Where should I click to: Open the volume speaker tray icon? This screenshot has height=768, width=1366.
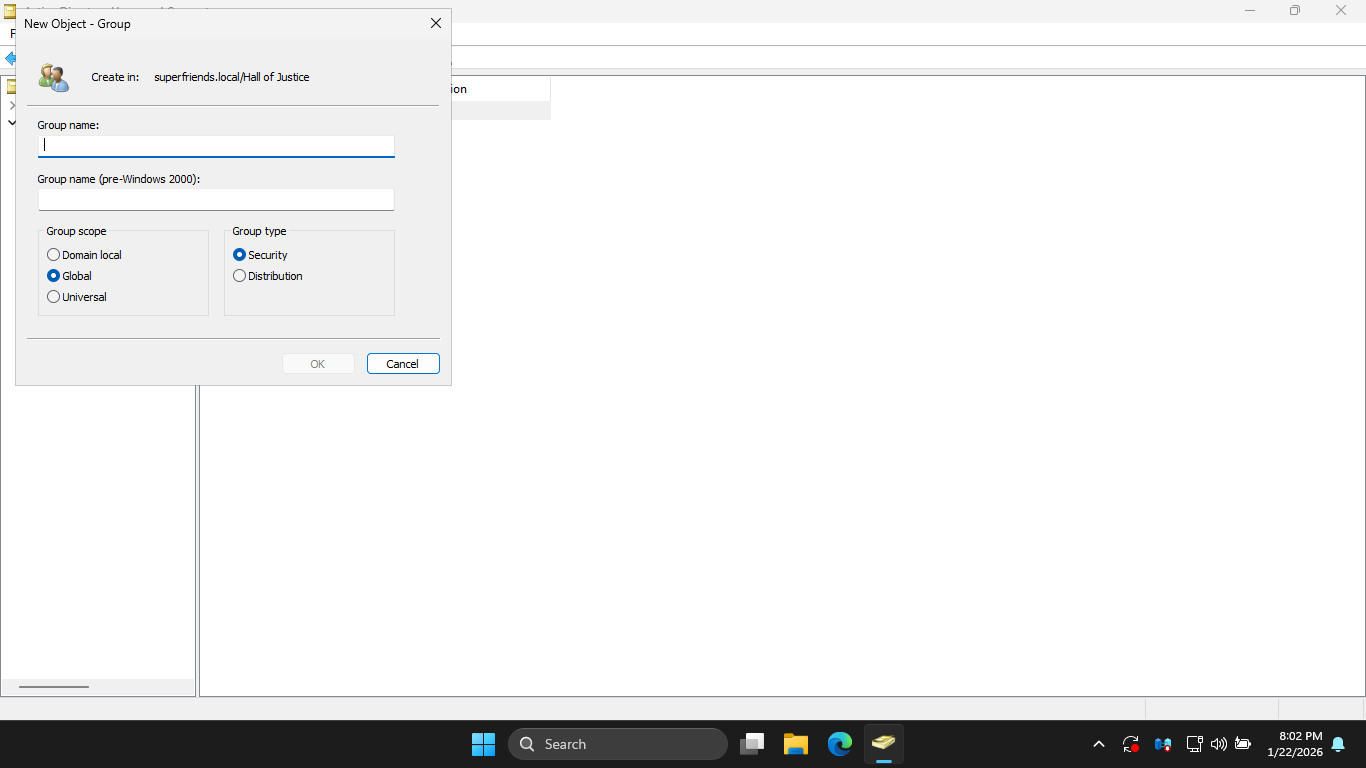pyautogui.click(x=1218, y=744)
